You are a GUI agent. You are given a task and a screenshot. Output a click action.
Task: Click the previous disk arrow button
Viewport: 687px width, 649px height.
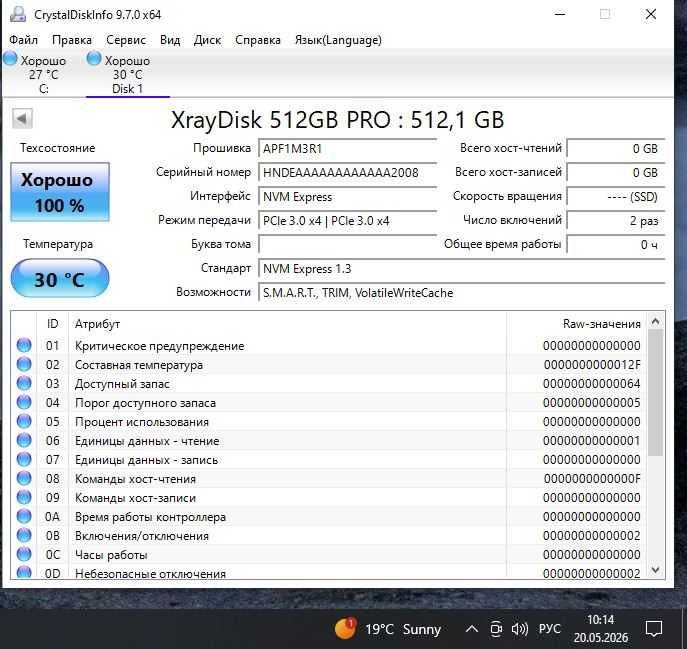pyautogui.click(x=22, y=118)
